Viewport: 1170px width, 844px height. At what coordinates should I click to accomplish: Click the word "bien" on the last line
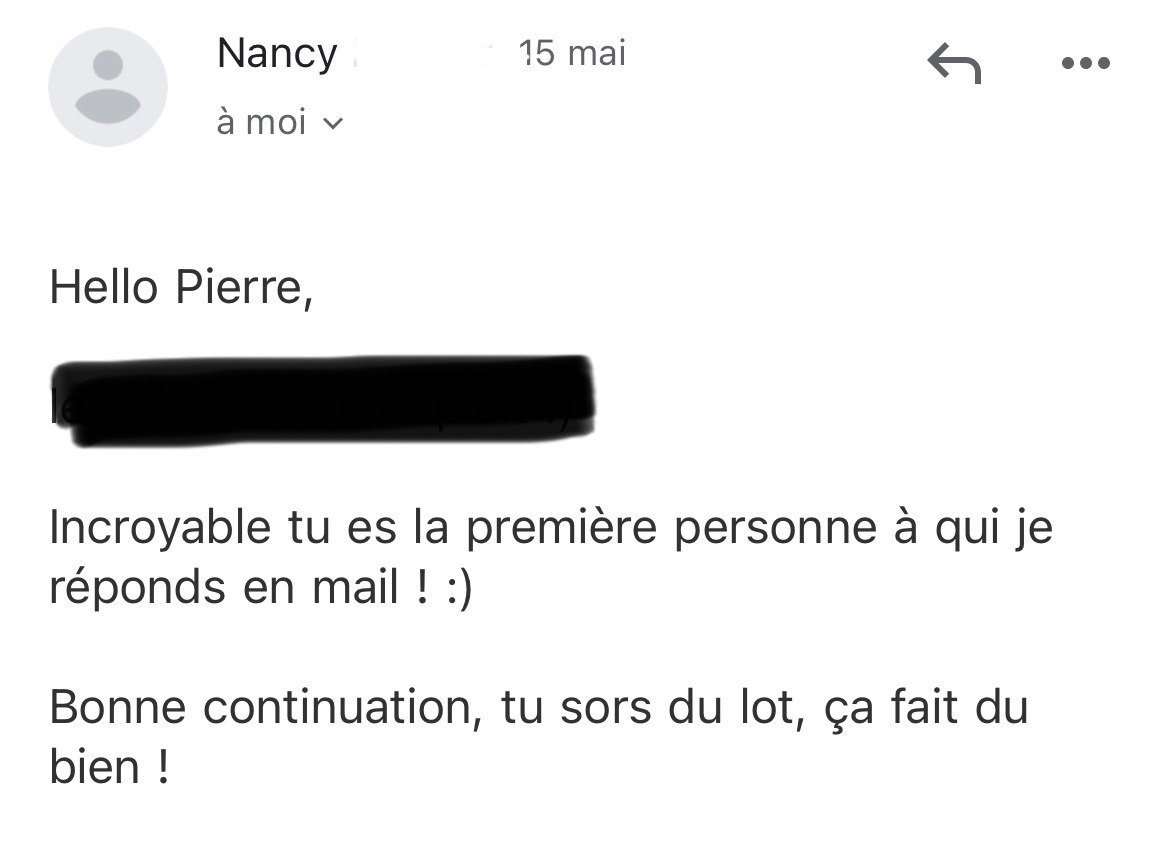click(94, 768)
